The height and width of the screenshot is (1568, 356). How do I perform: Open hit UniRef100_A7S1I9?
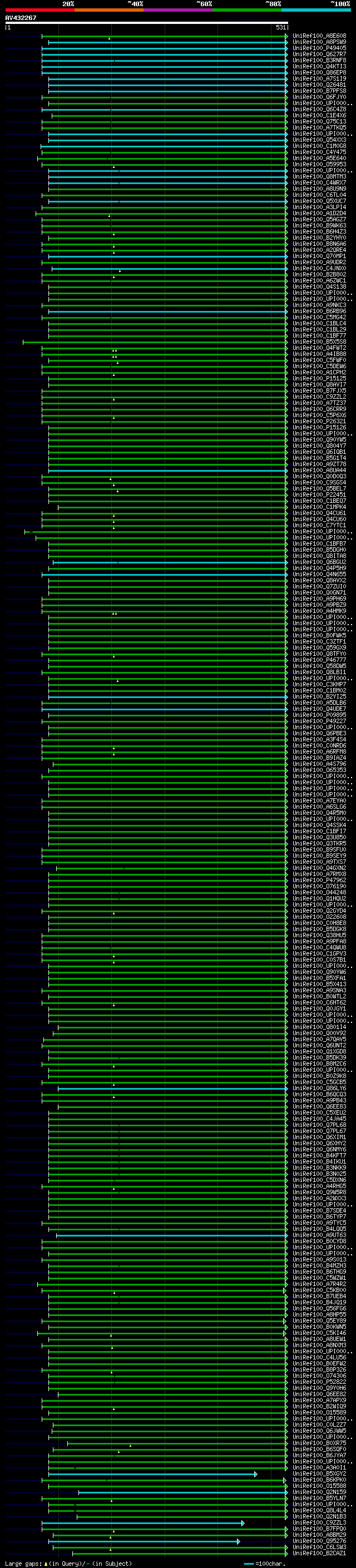tap(319, 78)
